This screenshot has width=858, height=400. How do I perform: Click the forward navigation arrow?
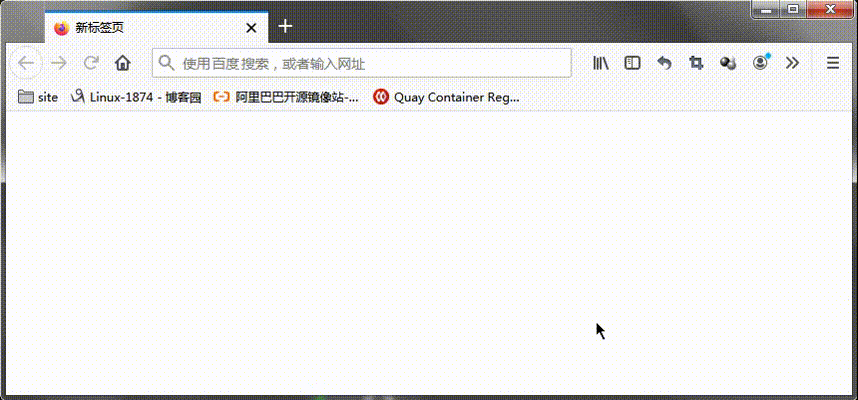(x=59, y=63)
